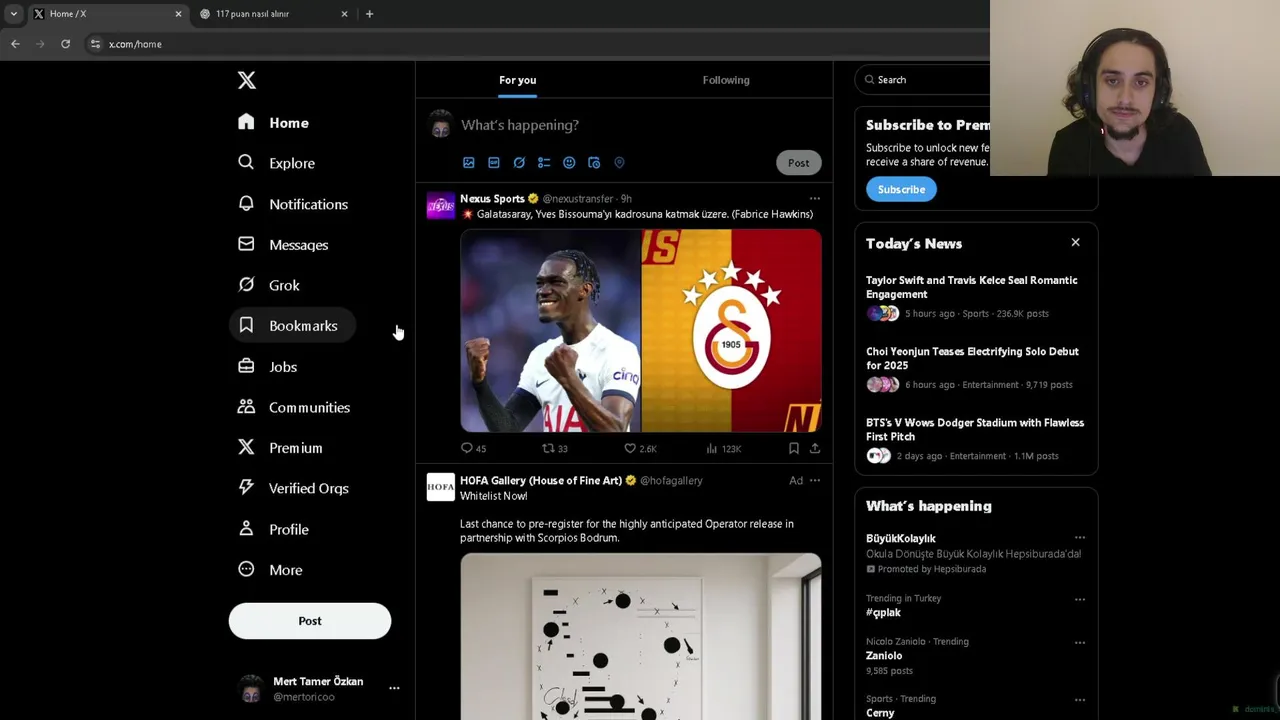Open Nexus Sports post options menu
This screenshot has width=1280, height=720.
pos(814,199)
